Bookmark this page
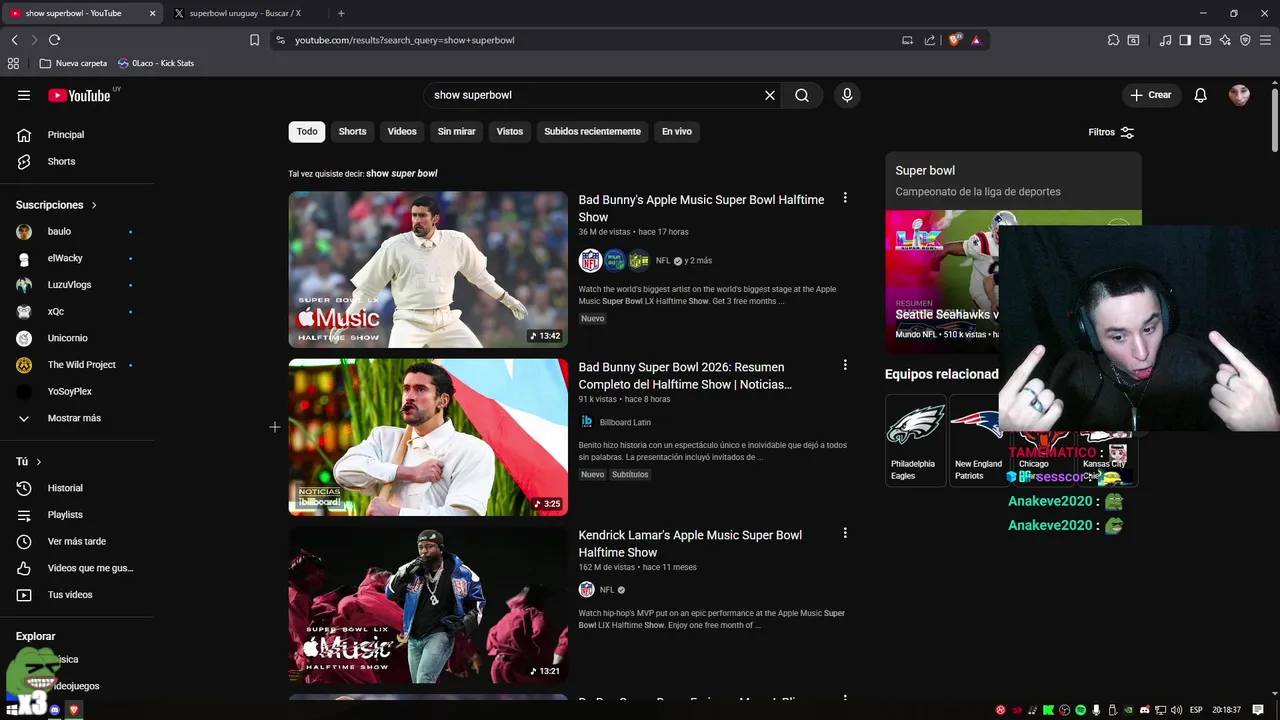The width and height of the screenshot is (1280, 720). [254, 40]
